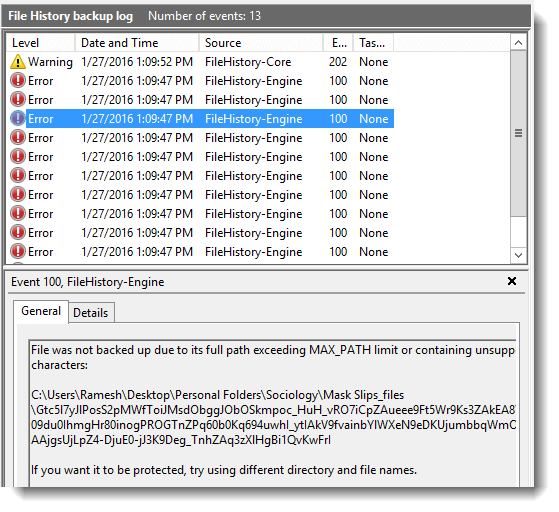Select the second Error event row
Viewport: 559px width, 512px height.
click(200, 99)
